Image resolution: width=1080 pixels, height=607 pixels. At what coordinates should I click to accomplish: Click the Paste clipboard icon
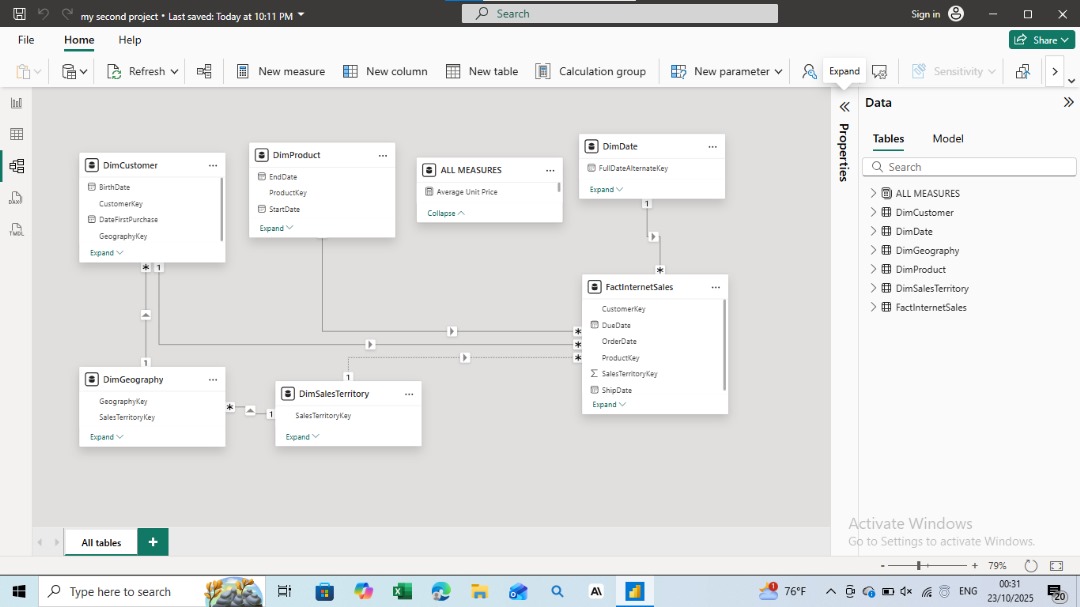point(23,71)
